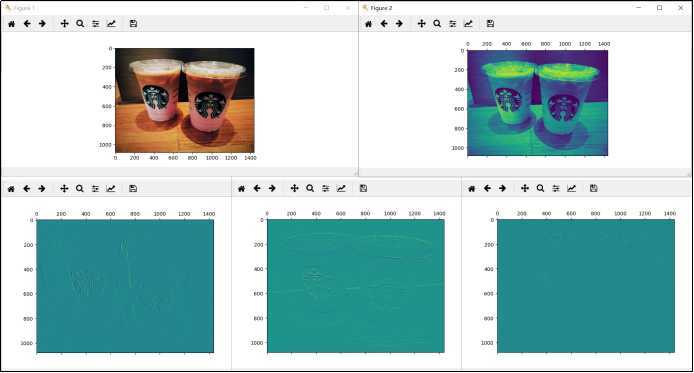Save the bottom-right figure via disk icon
The image size is (694, 373).
594,188
